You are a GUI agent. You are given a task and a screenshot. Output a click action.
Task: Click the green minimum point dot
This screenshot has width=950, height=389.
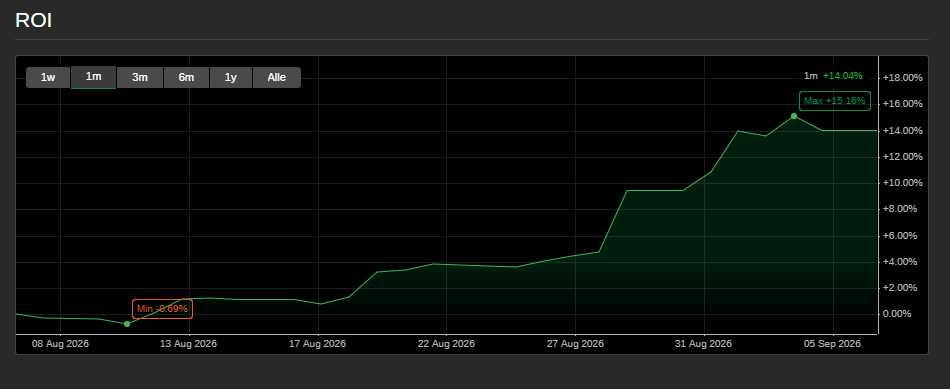[x=127, y=324]
